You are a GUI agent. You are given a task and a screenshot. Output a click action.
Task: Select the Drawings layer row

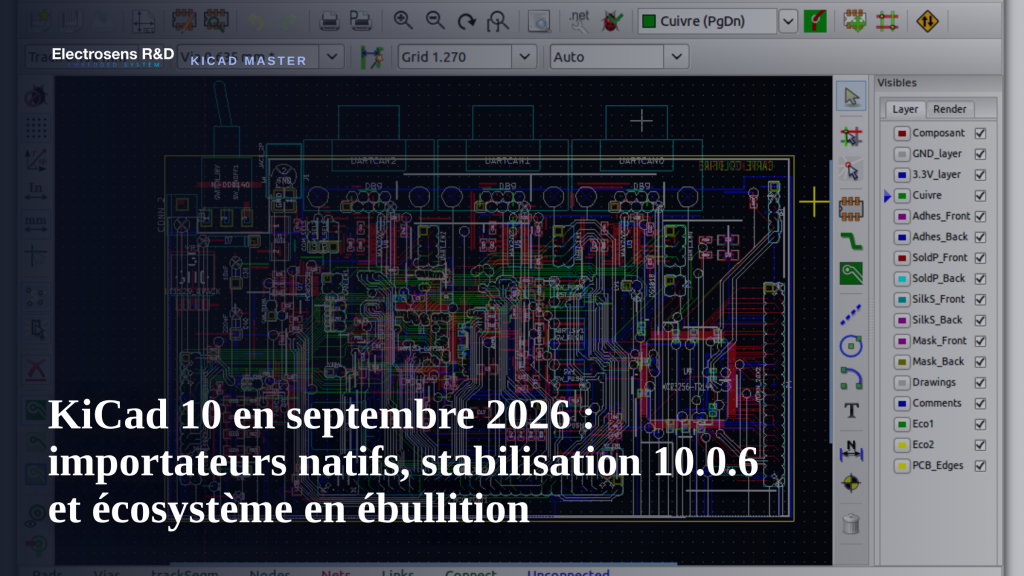point(939,383)
